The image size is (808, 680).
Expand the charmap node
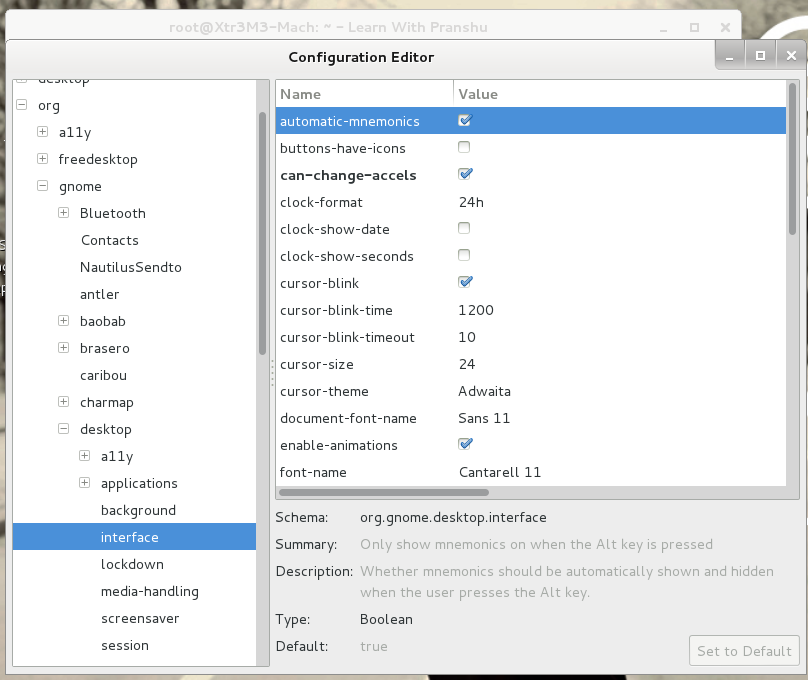coord(63,402)
